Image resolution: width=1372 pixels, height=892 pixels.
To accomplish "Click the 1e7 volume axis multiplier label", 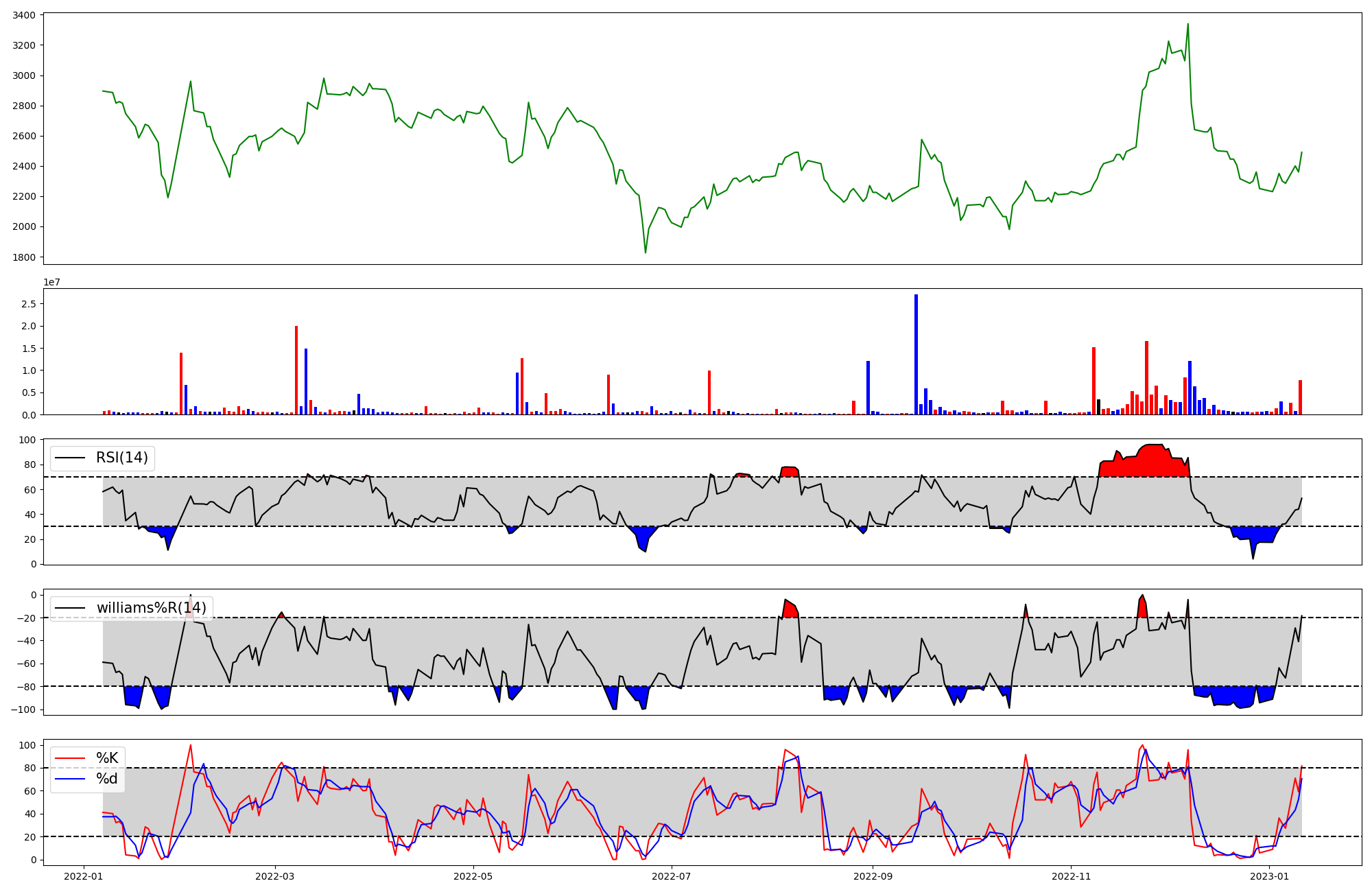I will [51, 283].
